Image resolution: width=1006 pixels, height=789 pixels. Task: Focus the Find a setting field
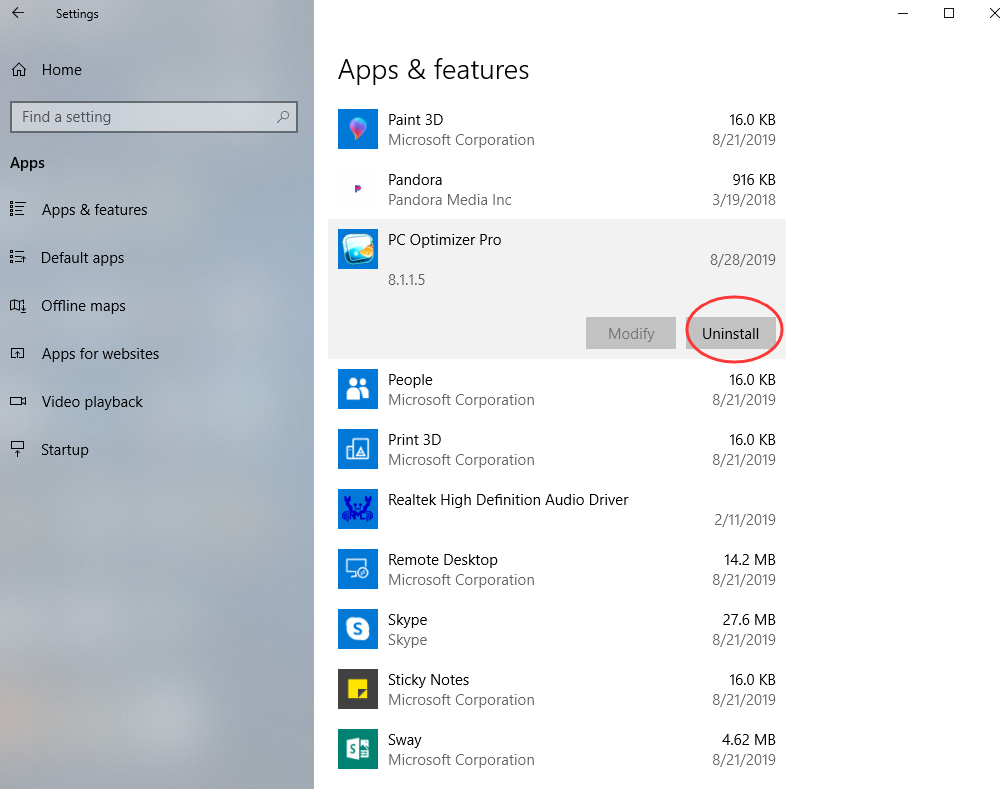tap(154, 117)
